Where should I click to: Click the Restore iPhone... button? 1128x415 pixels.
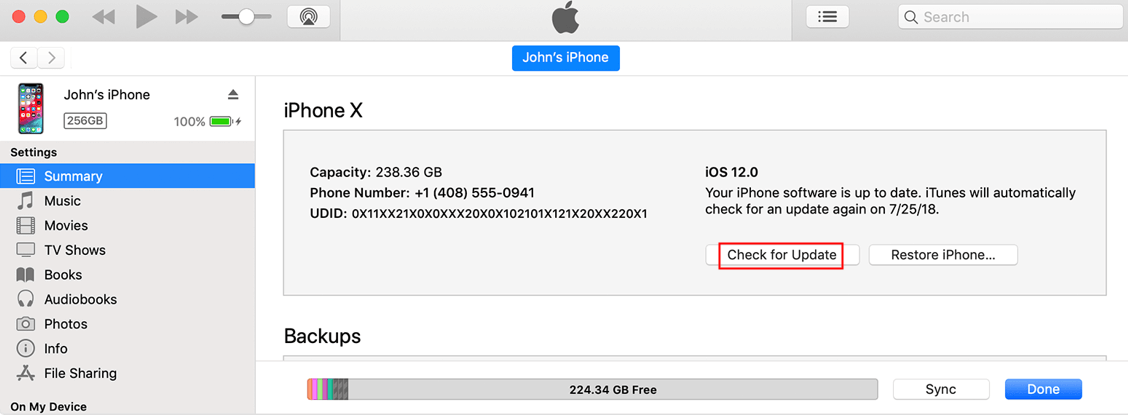[x=942, y=255]
